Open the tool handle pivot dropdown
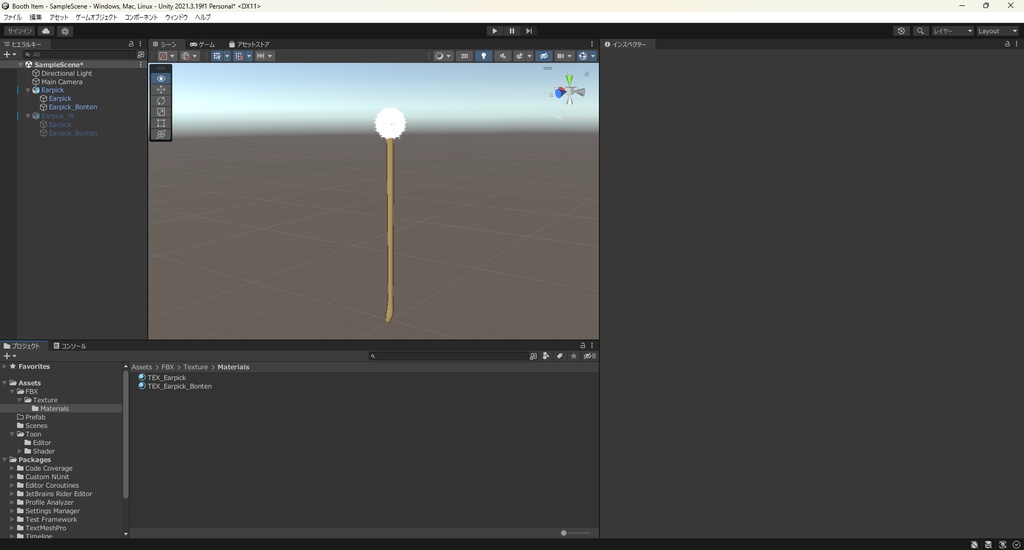 click(167, 56)
